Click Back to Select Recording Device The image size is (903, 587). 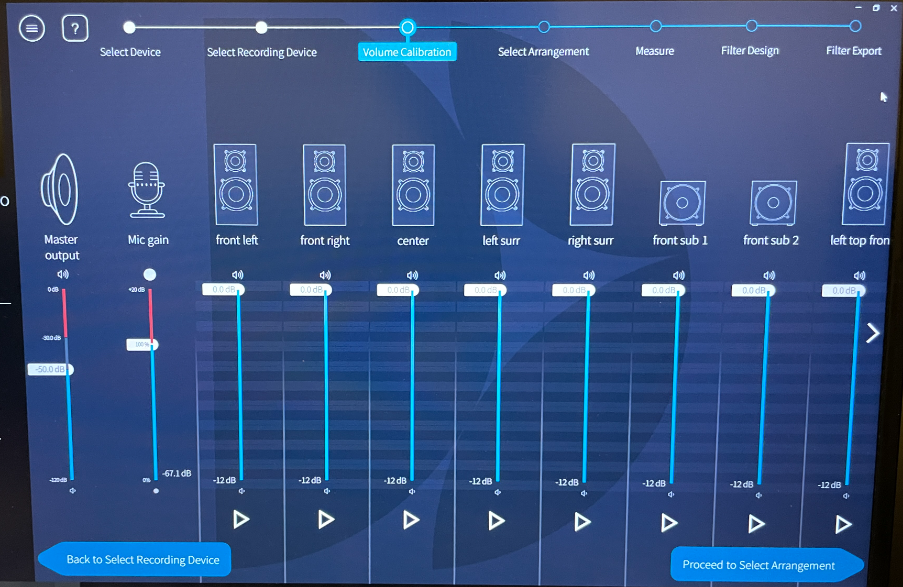pyautogui.click(x=135, y=559)
